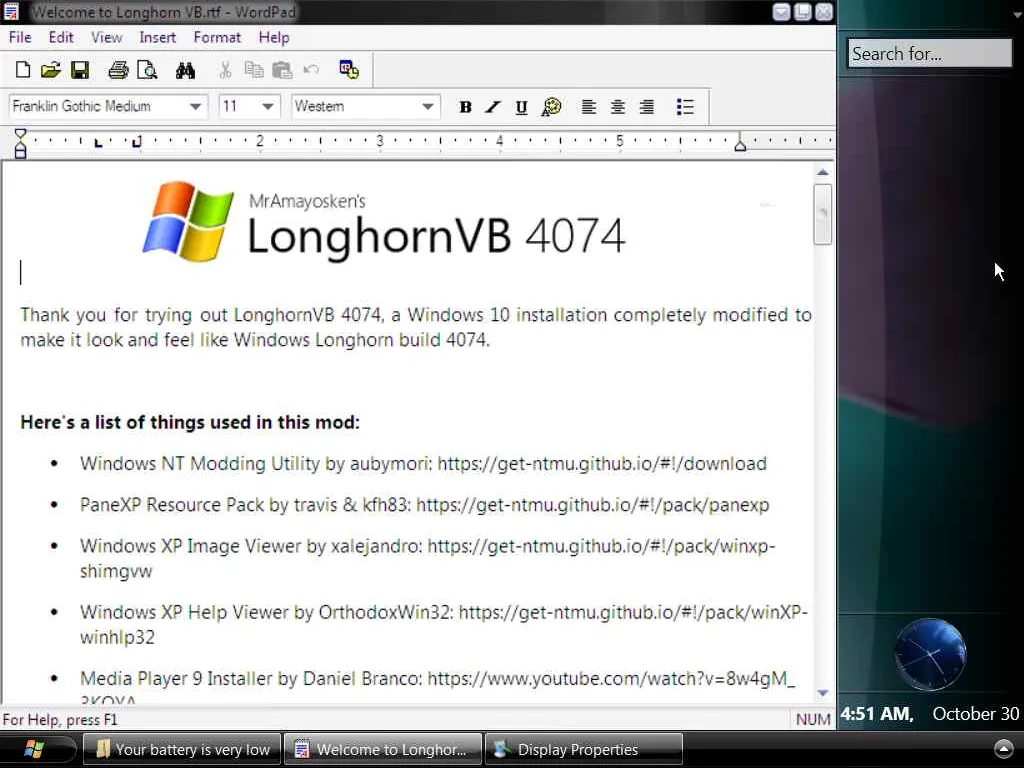Align text left

[588, 107]
